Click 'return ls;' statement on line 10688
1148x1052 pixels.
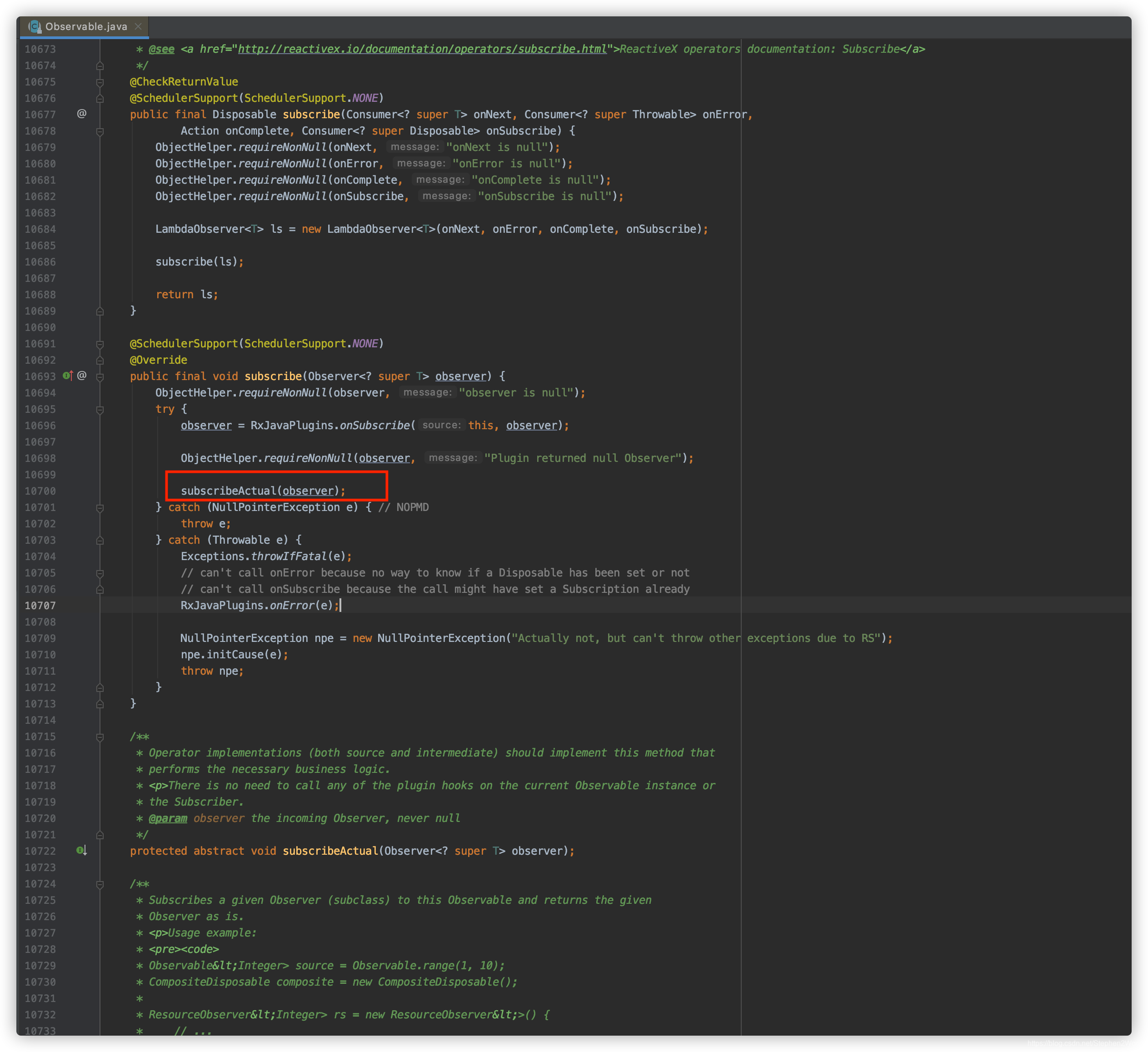click(x=187, y=294)
